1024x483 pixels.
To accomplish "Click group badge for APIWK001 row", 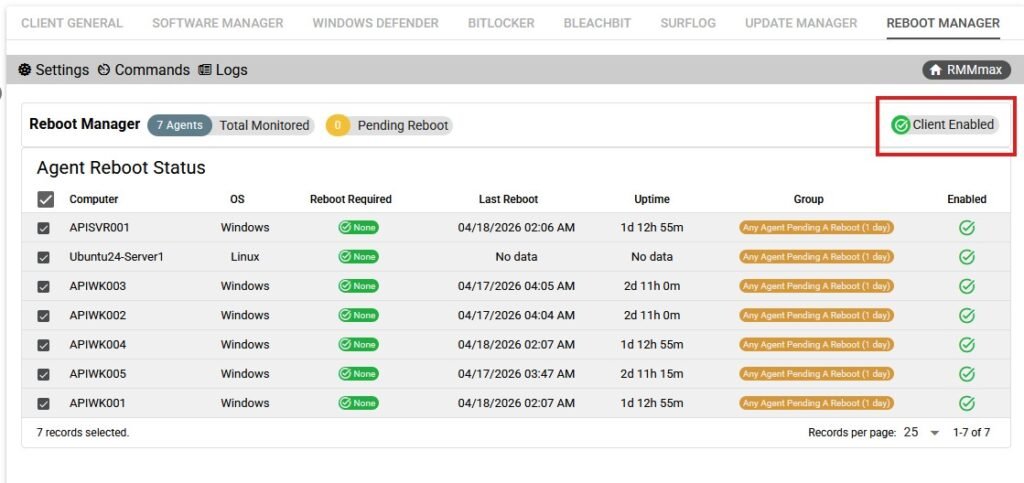I will click(x=816, y=403).
